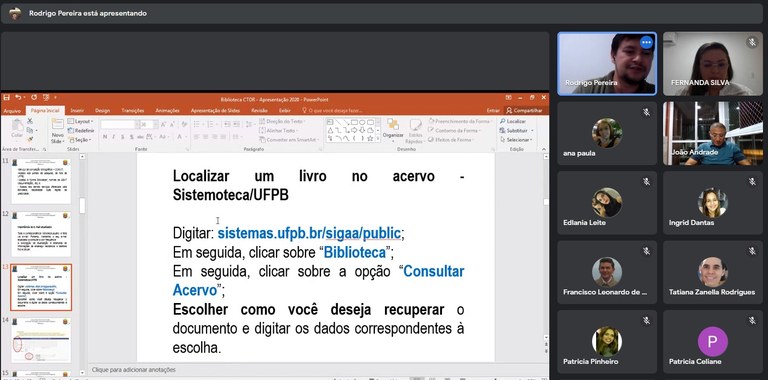Click the Align Left paragraph icon
The height and width of the screenshot is (380, 768).
pos(196,137)
